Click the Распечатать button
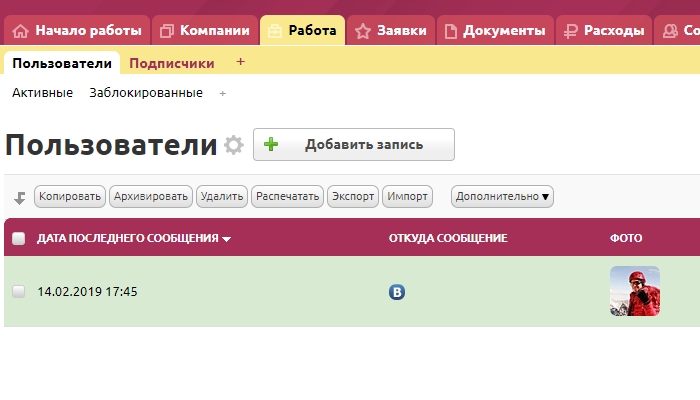 288,196
